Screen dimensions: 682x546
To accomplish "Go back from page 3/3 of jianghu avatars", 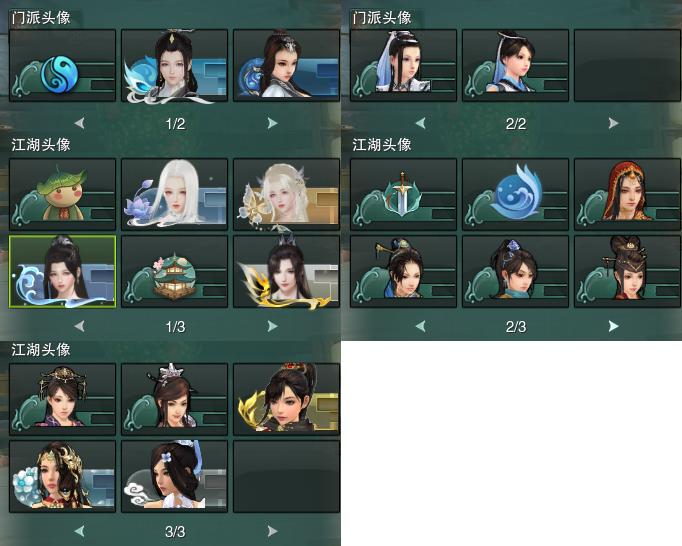I will [80, 531].
